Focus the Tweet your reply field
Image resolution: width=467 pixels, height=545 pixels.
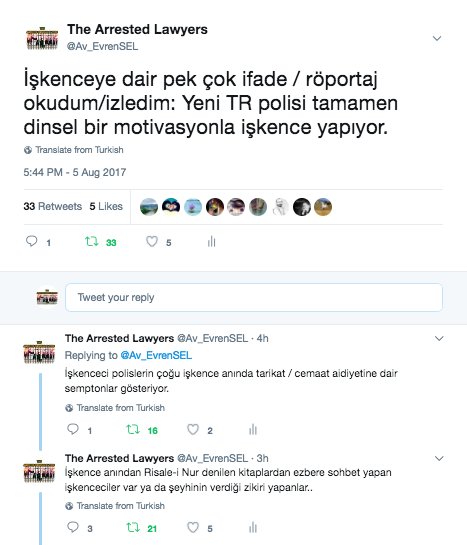(254, 298)
